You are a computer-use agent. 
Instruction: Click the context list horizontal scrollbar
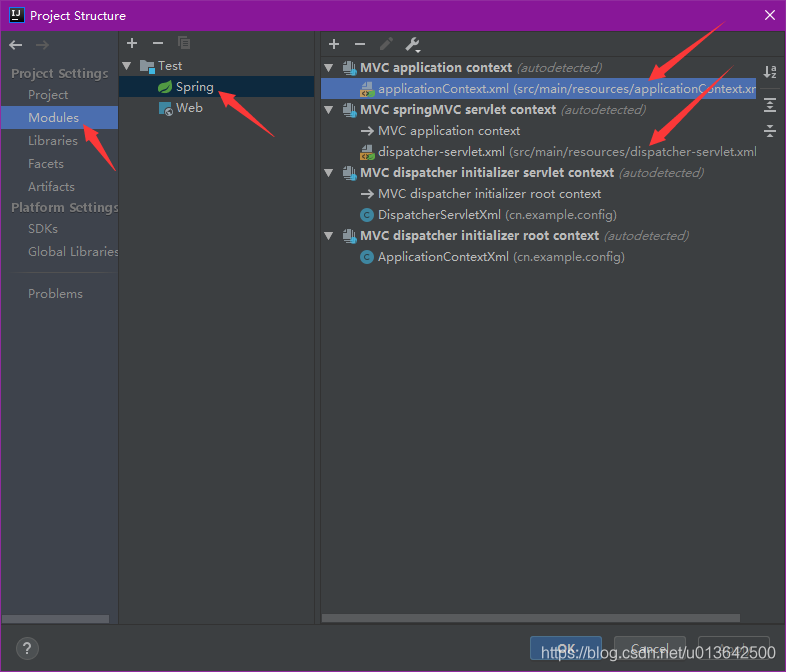click(x=531, y=618)
